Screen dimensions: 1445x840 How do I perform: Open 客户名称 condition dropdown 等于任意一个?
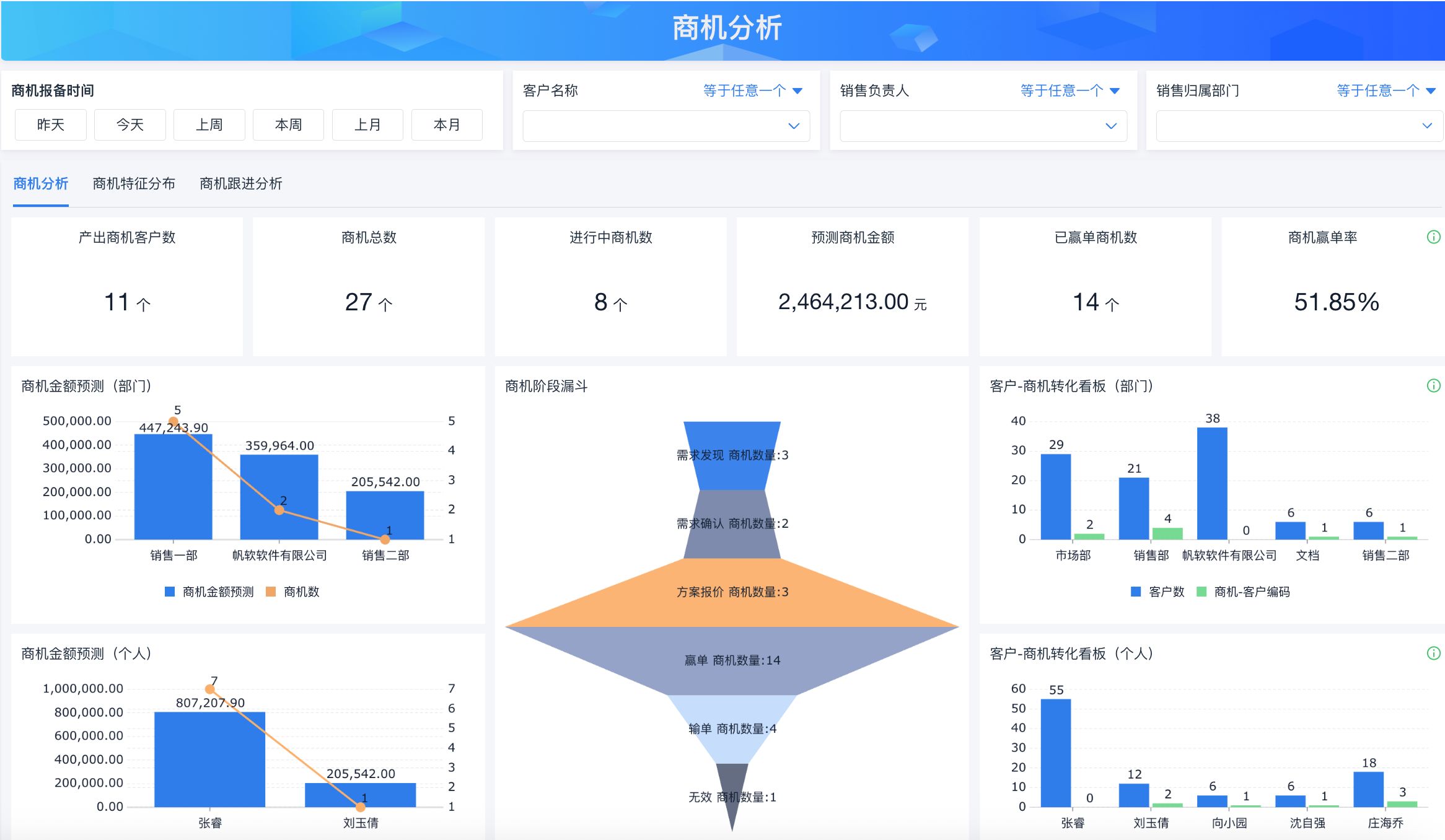(752, 91)
